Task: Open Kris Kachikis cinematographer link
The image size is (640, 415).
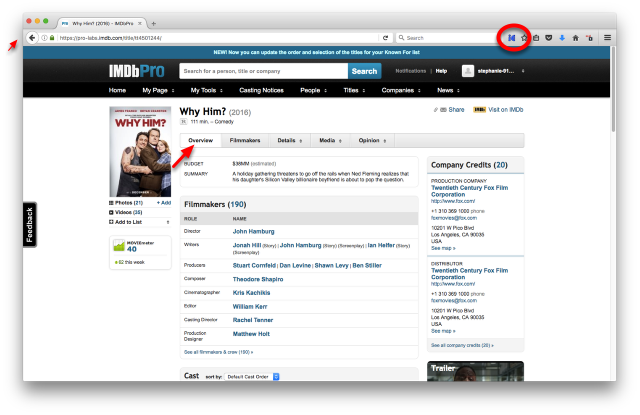Action: 251,293
